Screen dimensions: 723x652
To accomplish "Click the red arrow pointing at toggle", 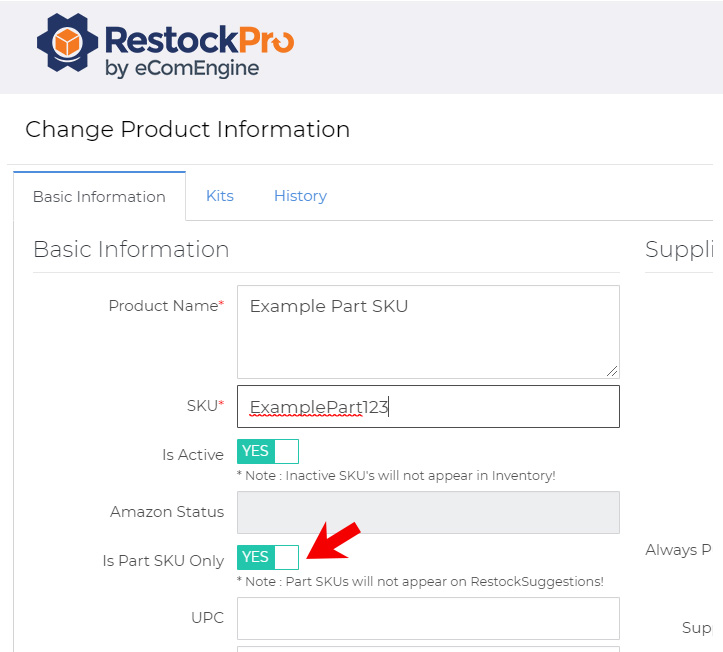I will click(333, 541).
